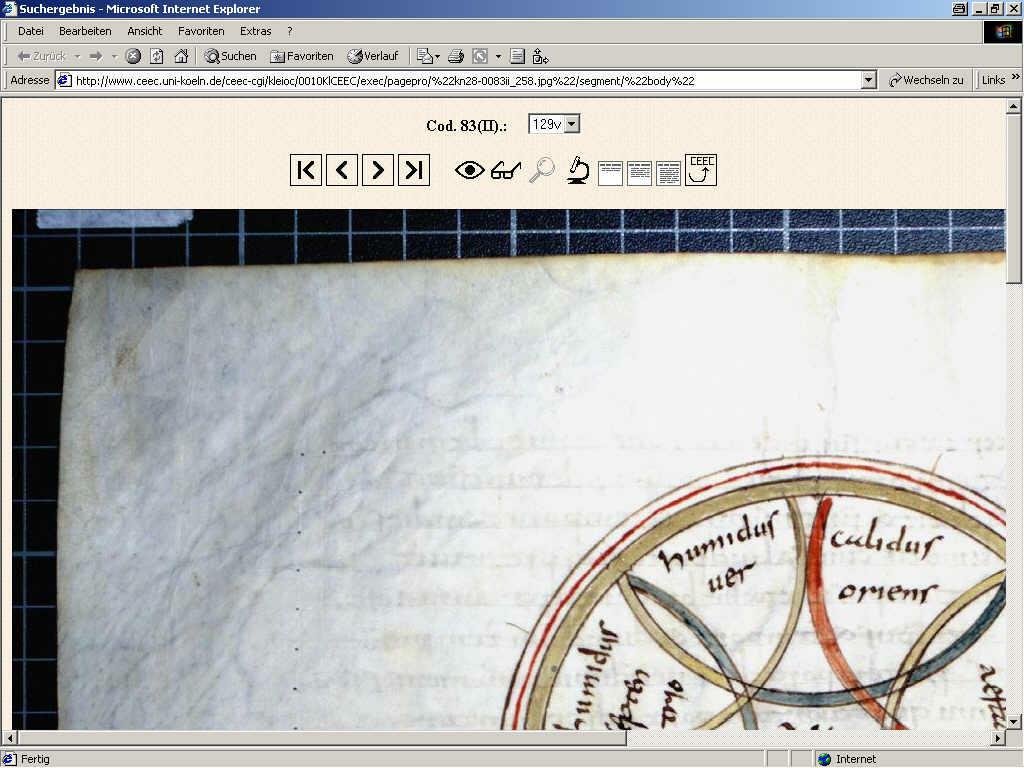Expand the forward history dropdown arrow
This screenshot has height=768, width=1024.
[x=114, y=57]
